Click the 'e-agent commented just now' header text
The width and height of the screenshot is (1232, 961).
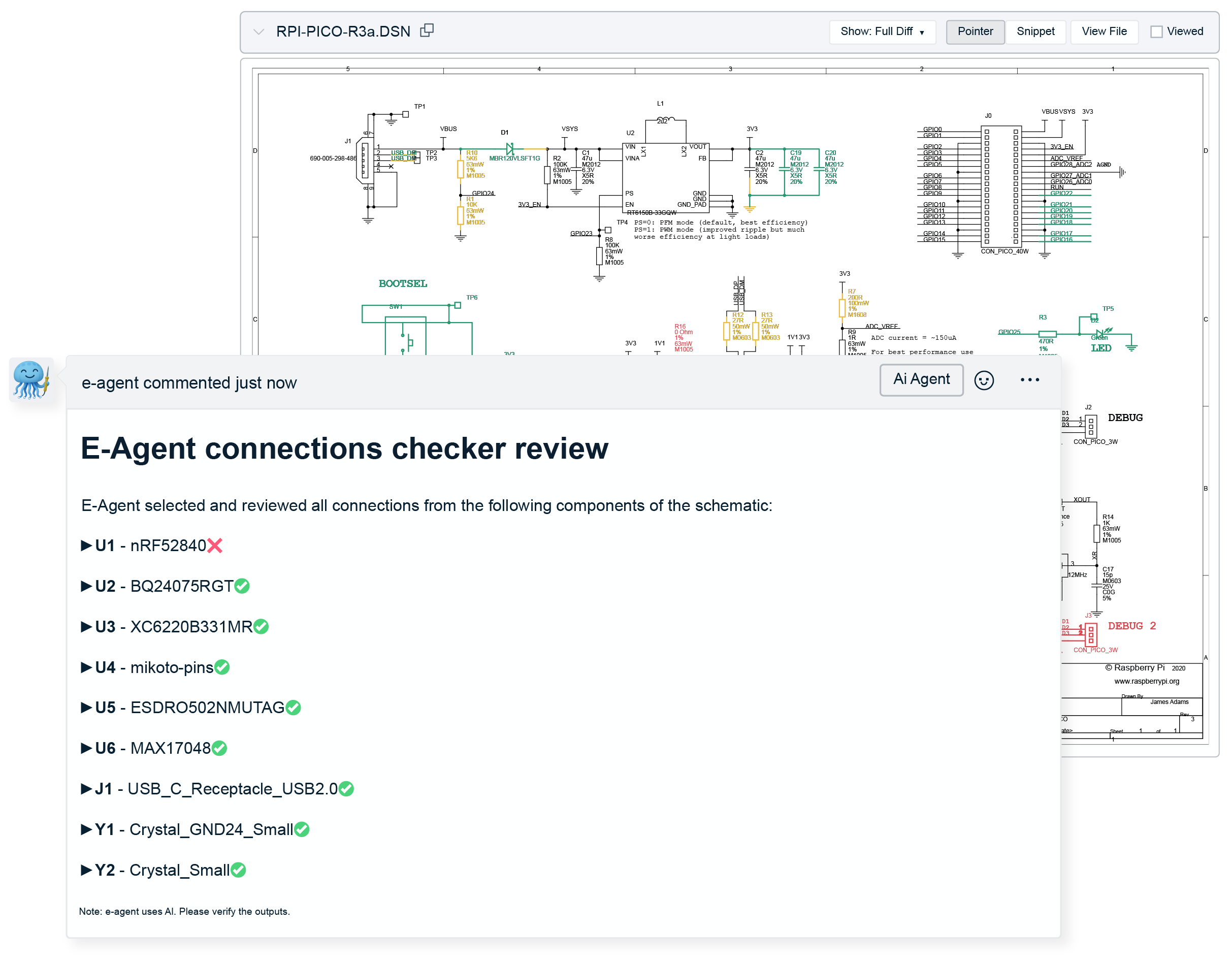point(189,382)
